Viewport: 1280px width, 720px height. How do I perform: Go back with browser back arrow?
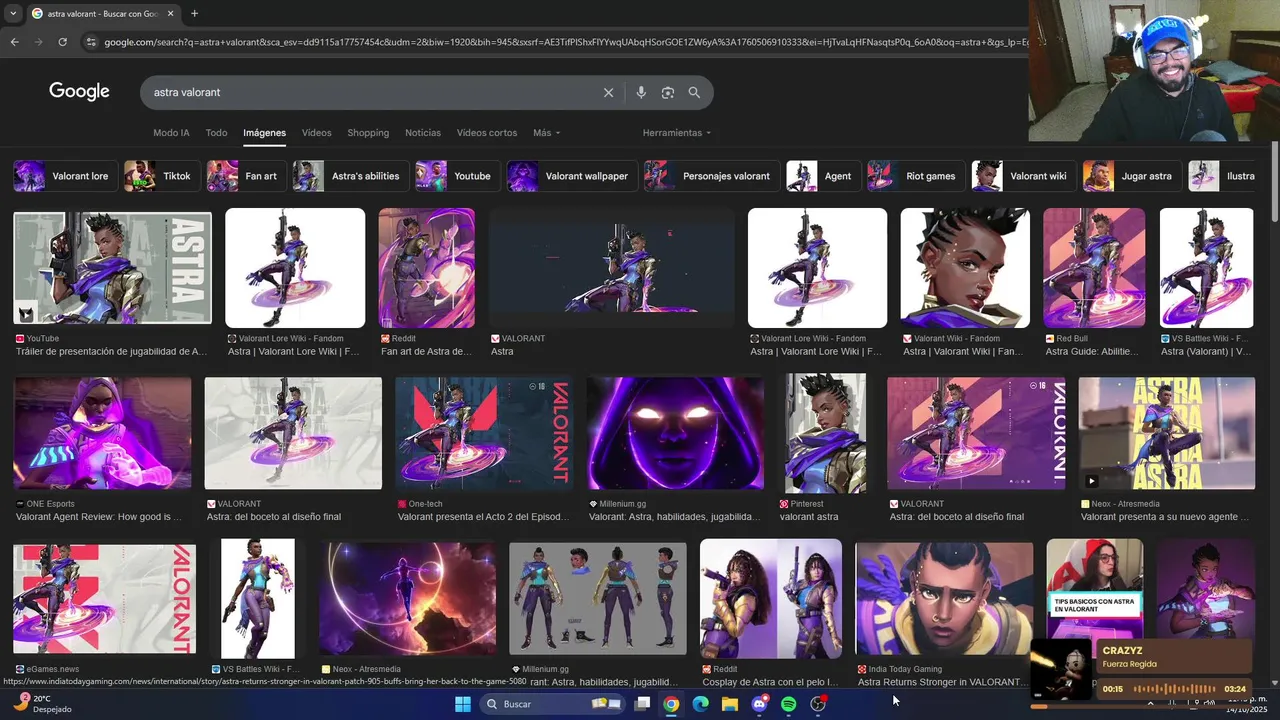coord(14,42)
